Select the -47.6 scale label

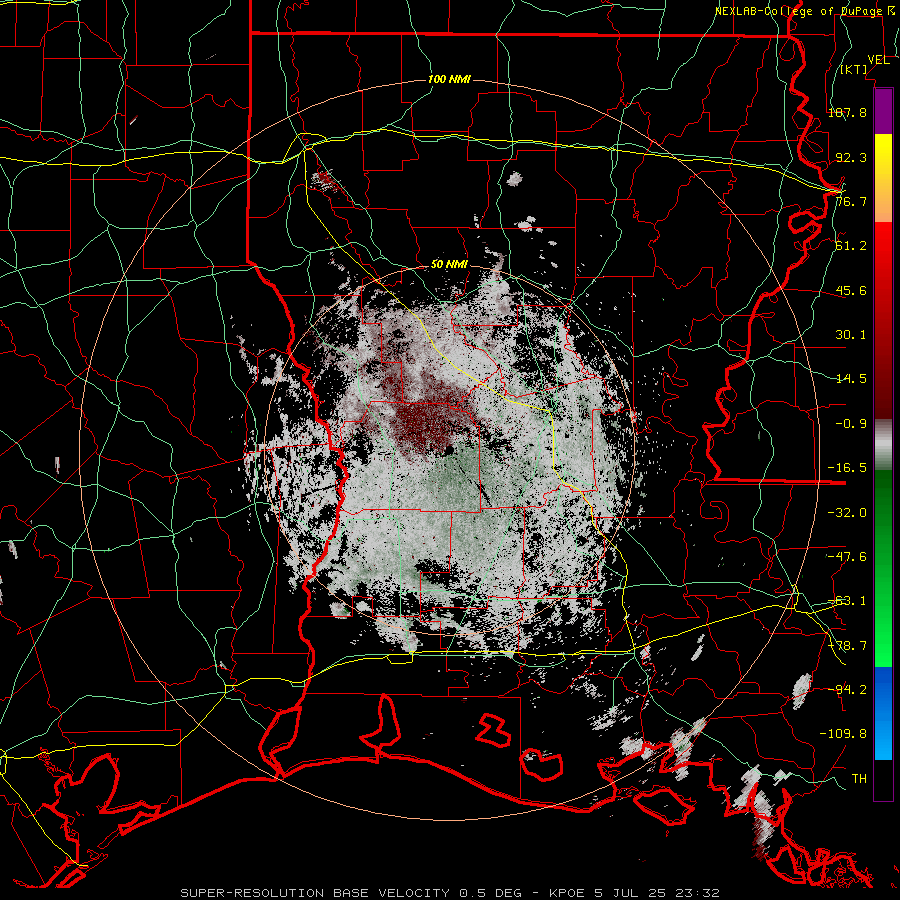pos(847,557)
